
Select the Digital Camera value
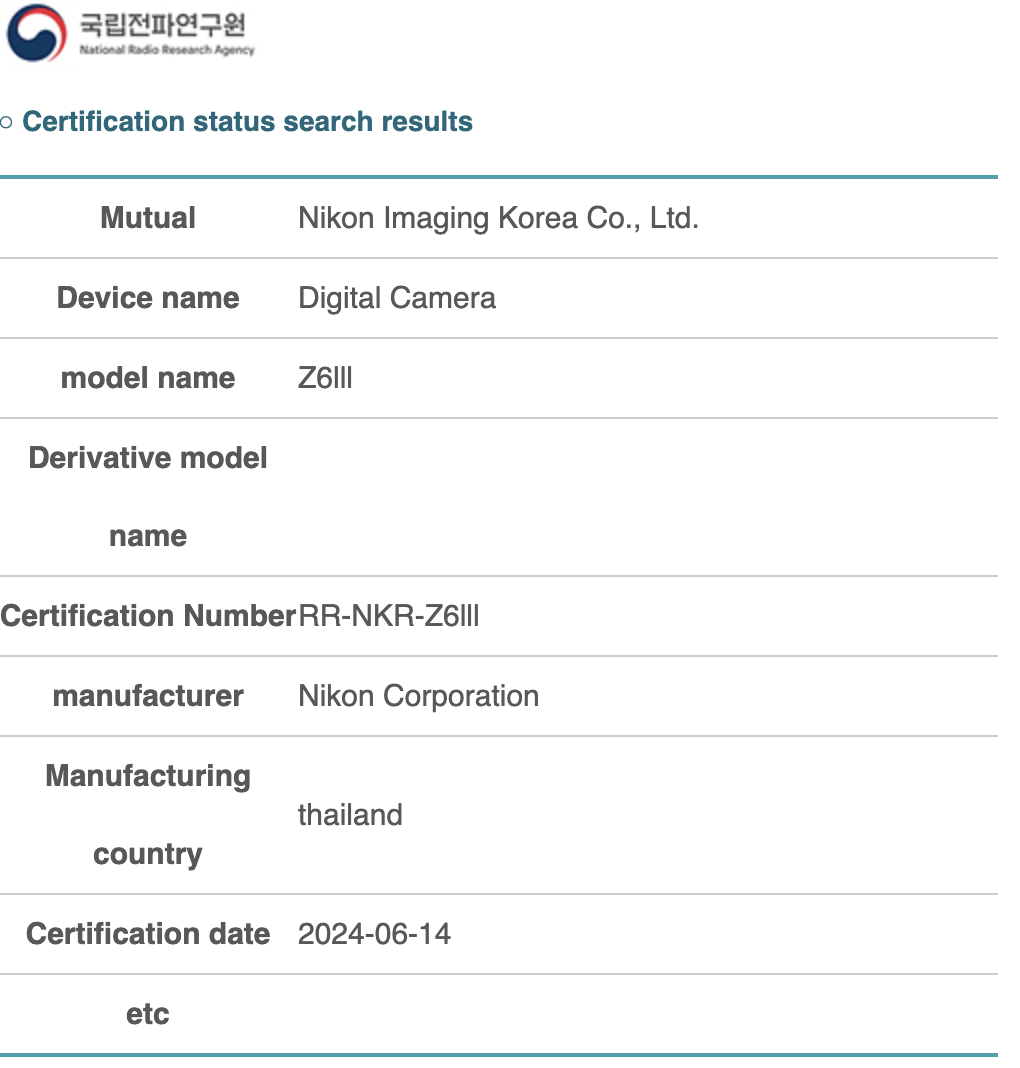[397, 298]
